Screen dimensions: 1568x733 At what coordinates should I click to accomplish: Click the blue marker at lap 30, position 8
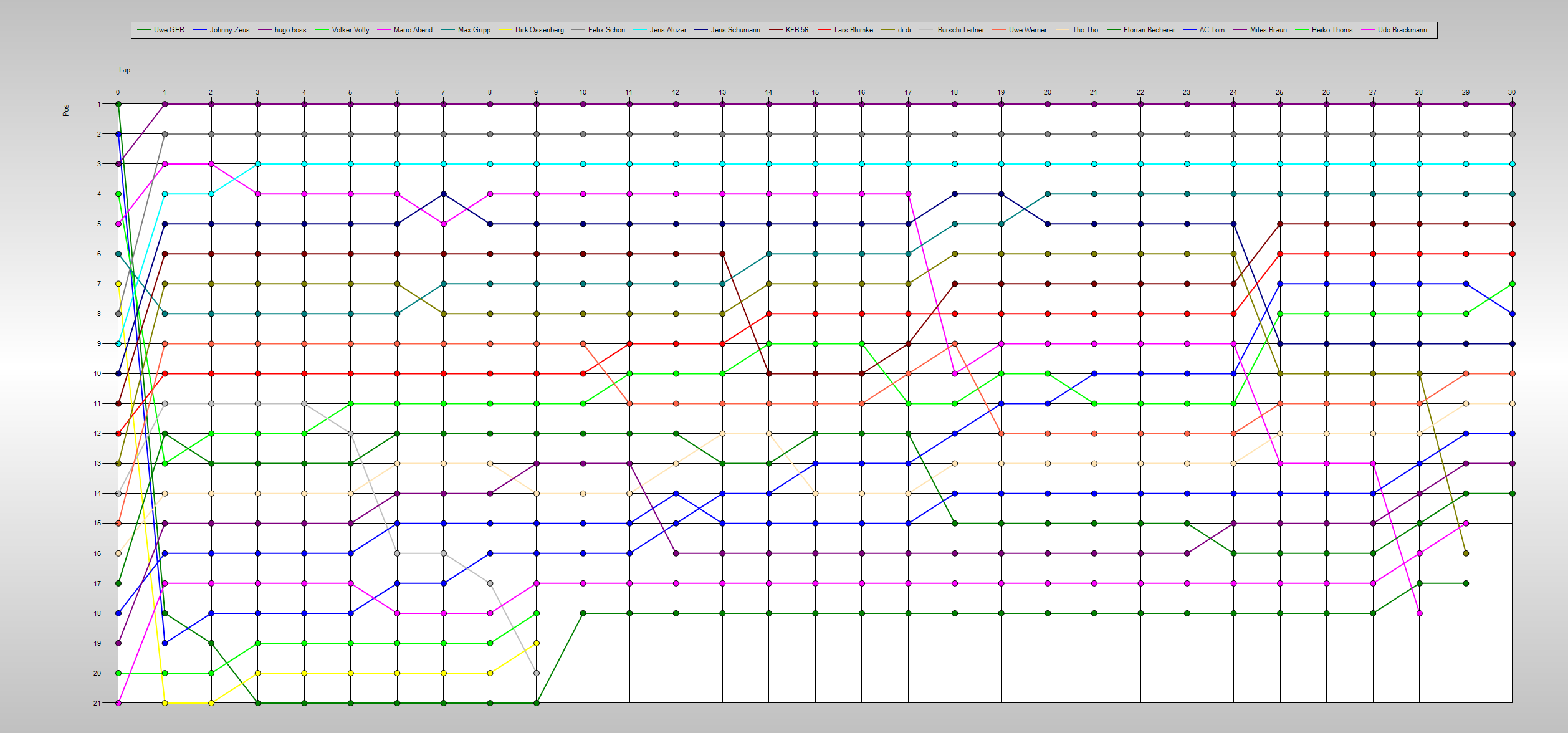1512,314
